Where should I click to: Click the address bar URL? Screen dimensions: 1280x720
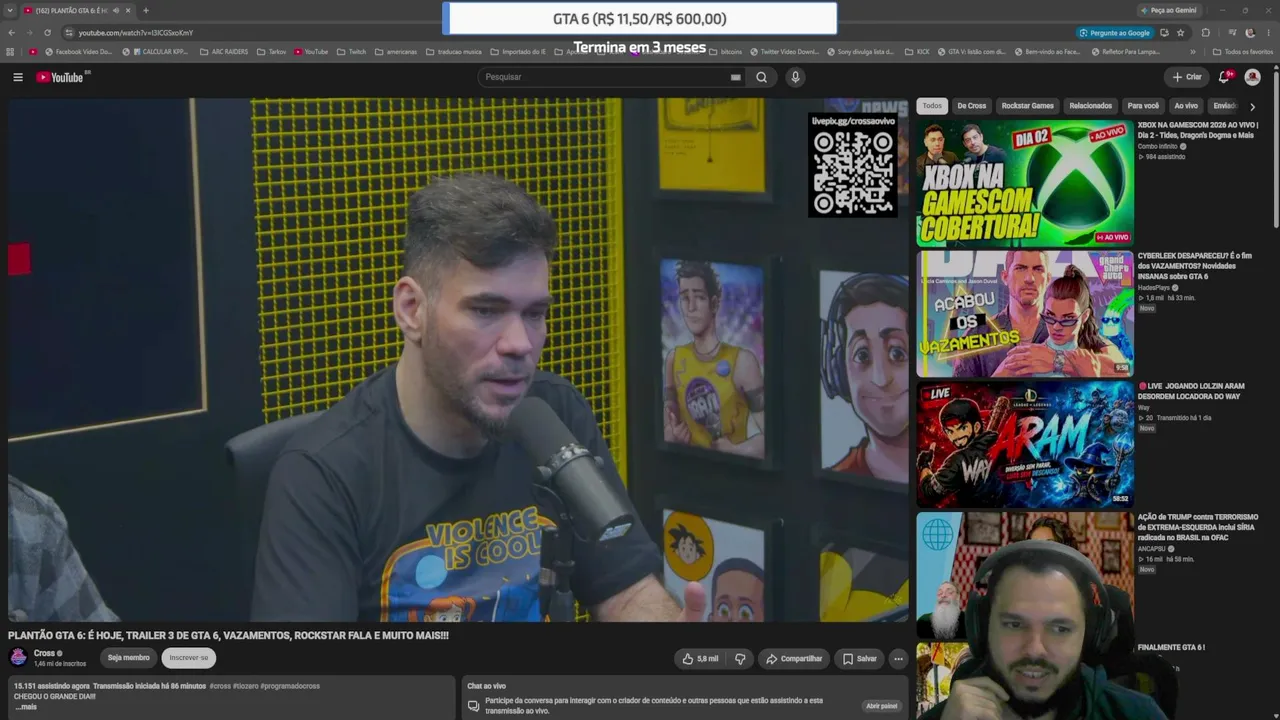(136, 33)
